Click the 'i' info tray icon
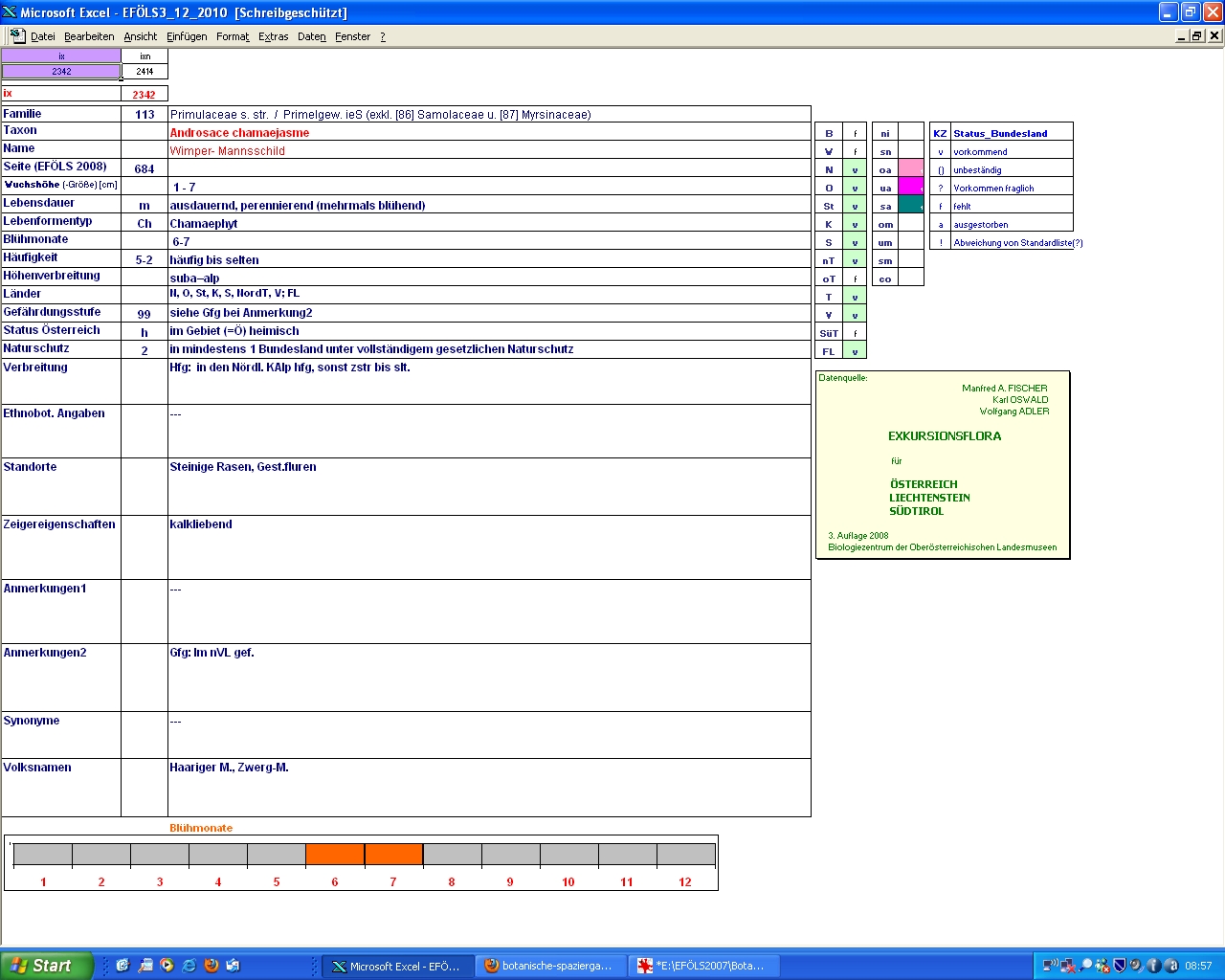The image size is (1225, 980). tap(1153, 966)
